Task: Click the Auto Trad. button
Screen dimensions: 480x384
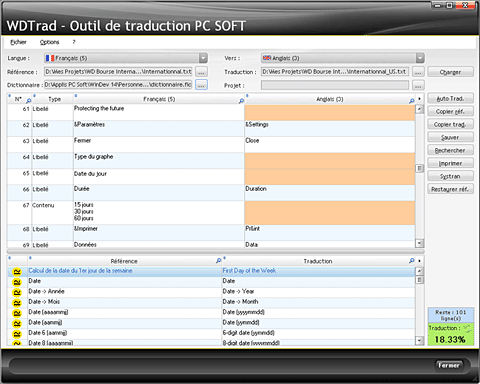Action: 450,99
